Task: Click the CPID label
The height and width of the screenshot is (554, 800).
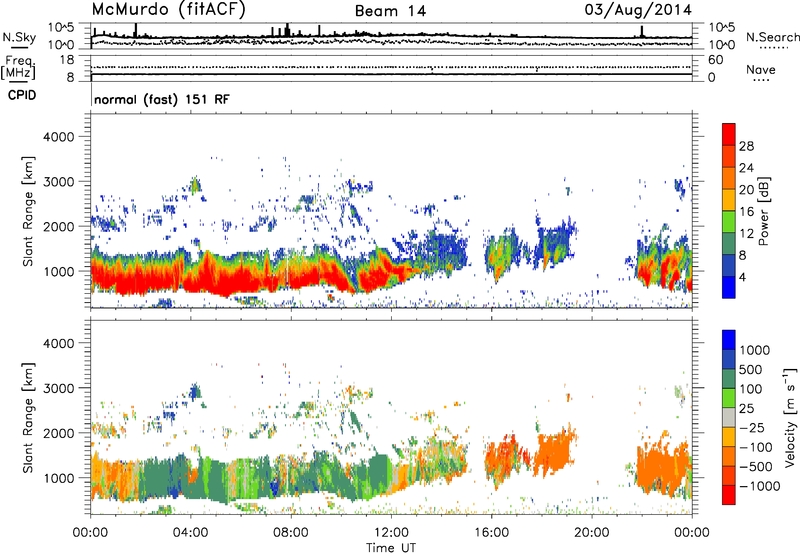Action: (x=22, y=95)
